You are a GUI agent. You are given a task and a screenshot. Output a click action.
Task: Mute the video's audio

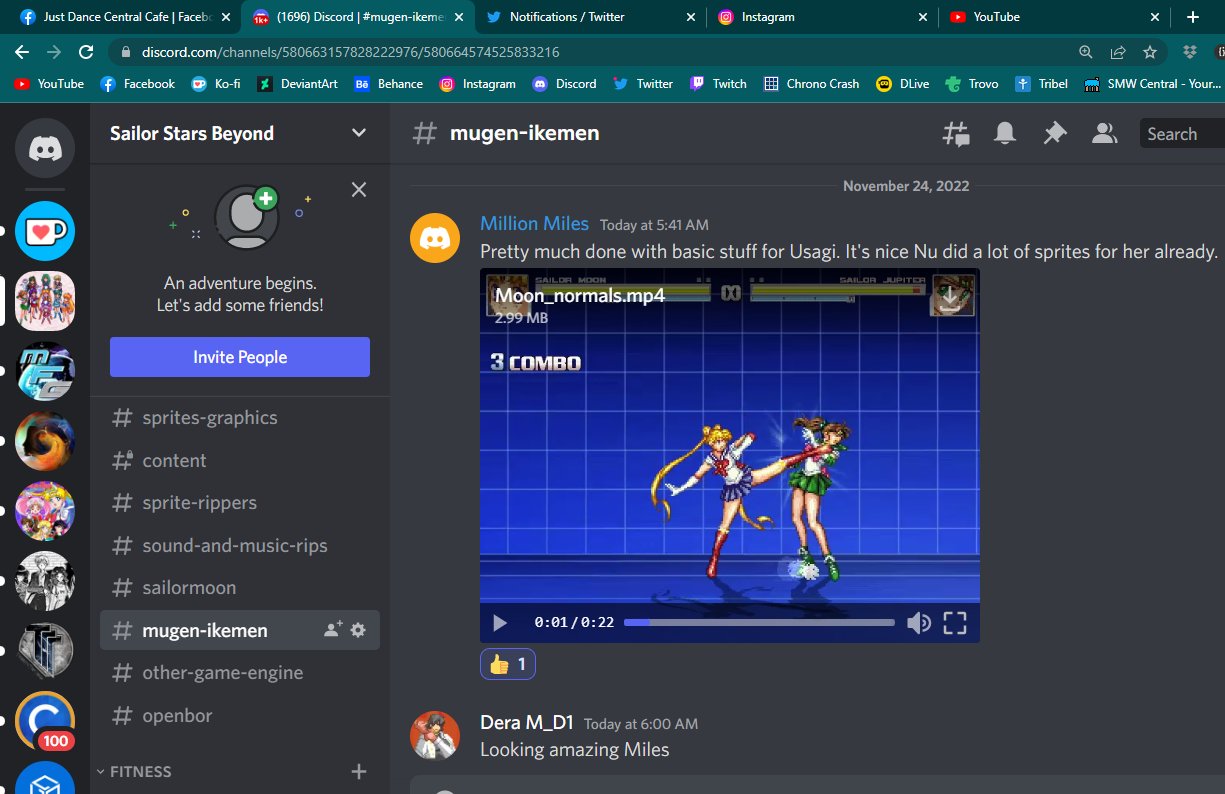point(918,622)
